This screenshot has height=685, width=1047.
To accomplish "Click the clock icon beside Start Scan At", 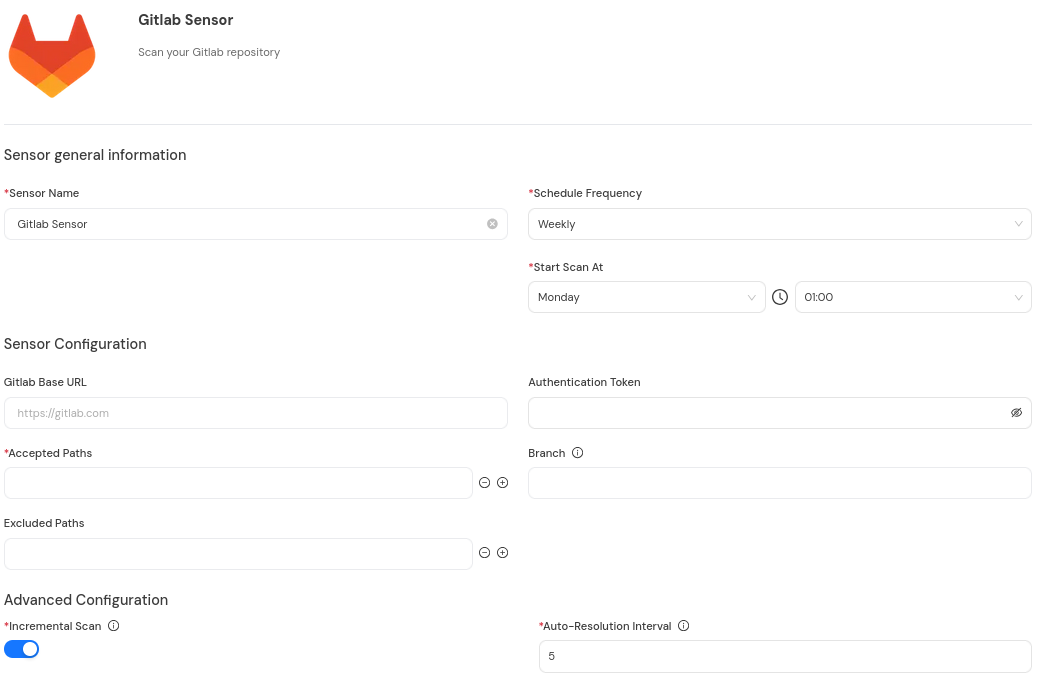I will 780,297.
